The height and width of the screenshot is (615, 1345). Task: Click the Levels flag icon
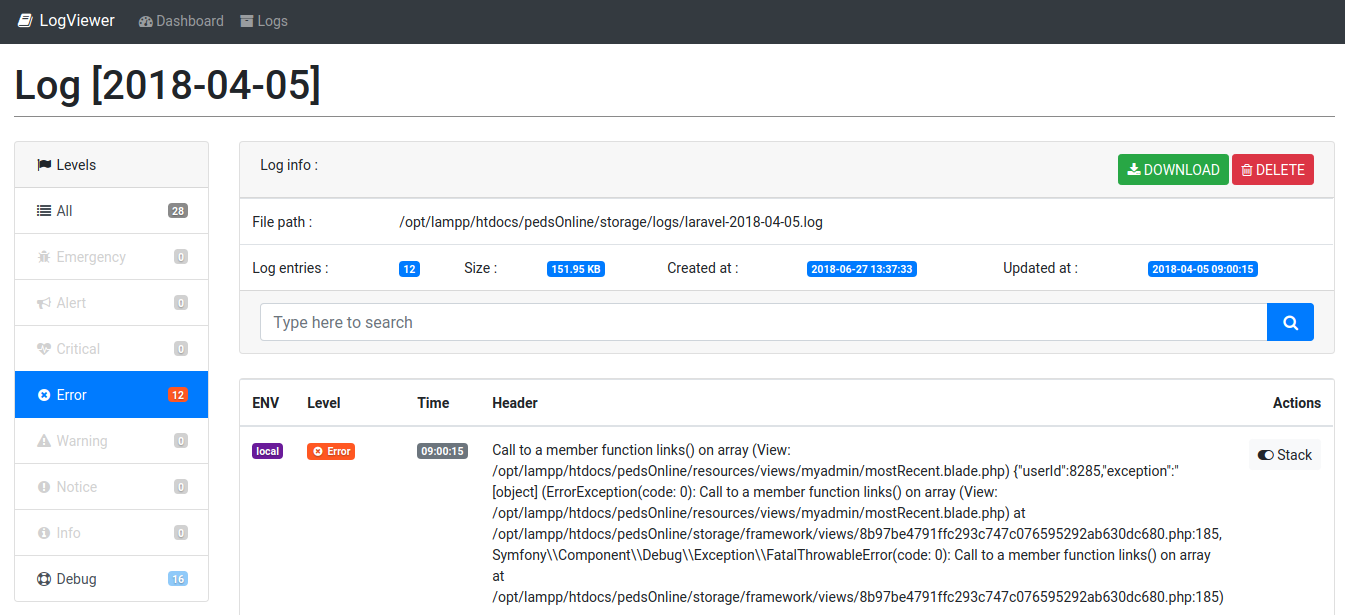point(44,165)
